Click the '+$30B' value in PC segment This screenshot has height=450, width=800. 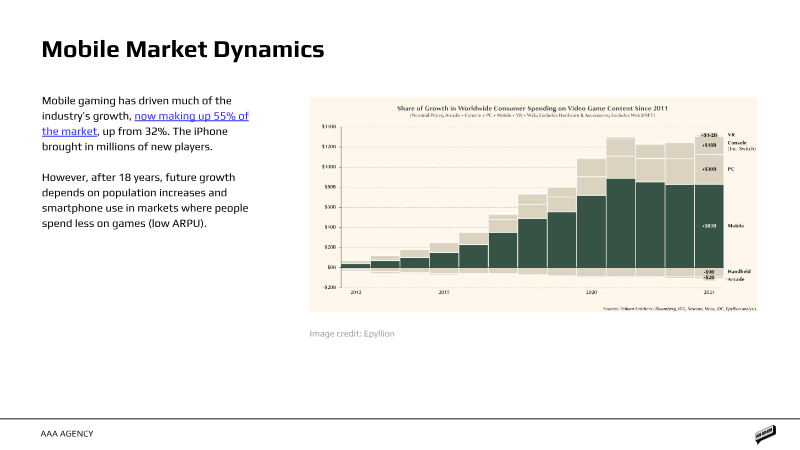pos(708,169)
